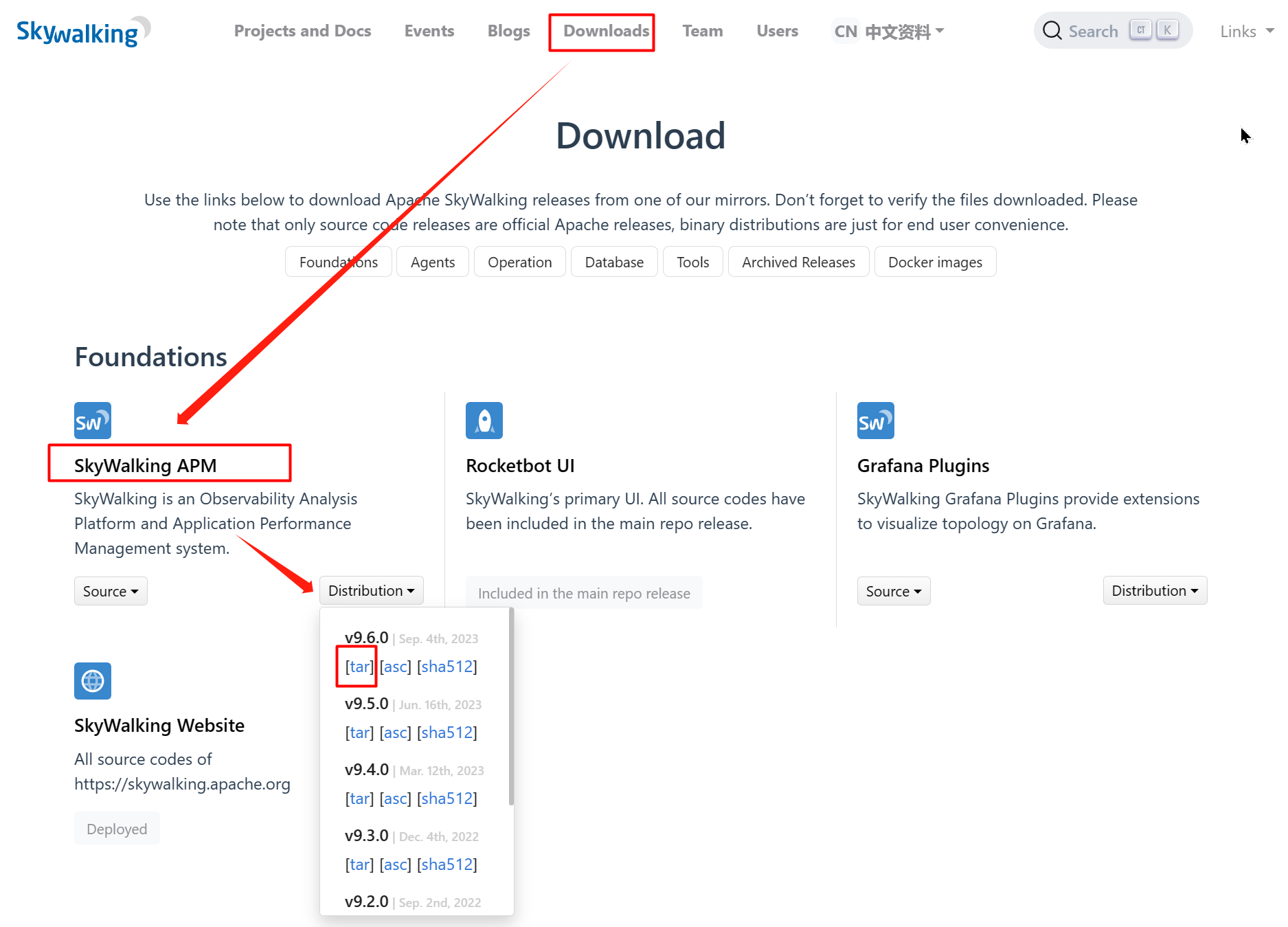Open v9.4.0 asc signature link
Screen dimensions: 1288x927
[x=396, y=798]
